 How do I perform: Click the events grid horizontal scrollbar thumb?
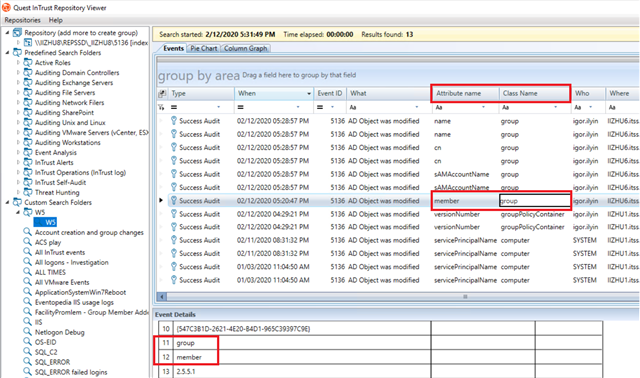[465, 297]
